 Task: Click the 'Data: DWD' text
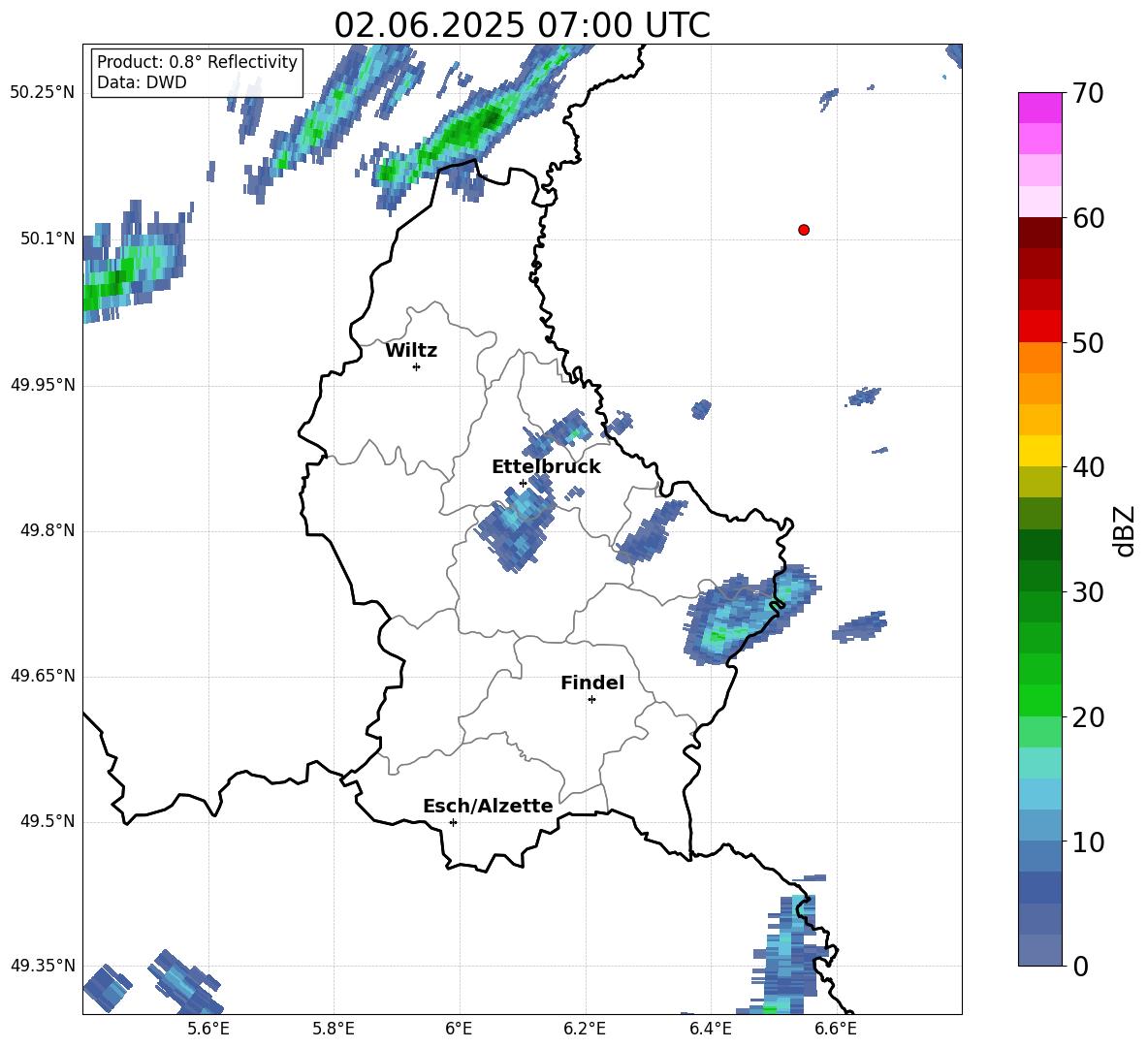pyautogui.click(x=142, y=82)
